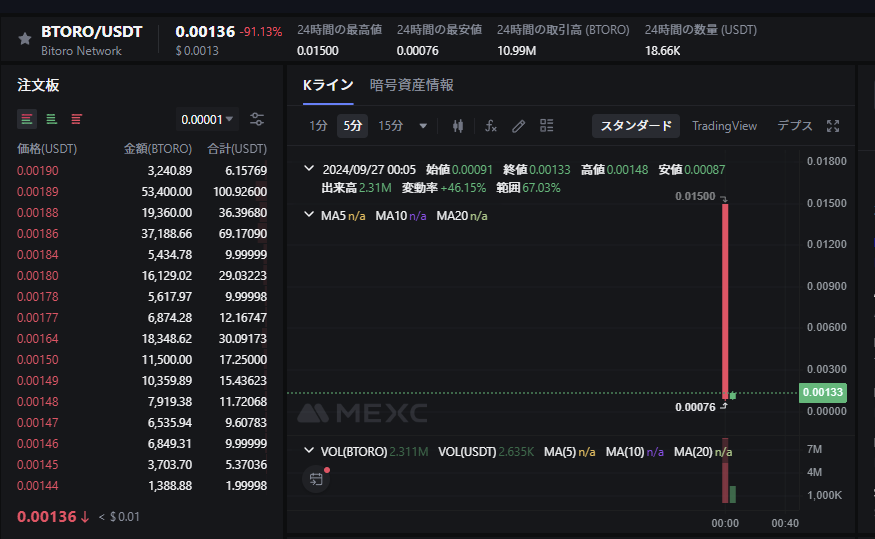Click the 24時間の最安値 0.00076 value
This screenshot has height=539, width=875.
pyautogui.click(x=417, y=51)
